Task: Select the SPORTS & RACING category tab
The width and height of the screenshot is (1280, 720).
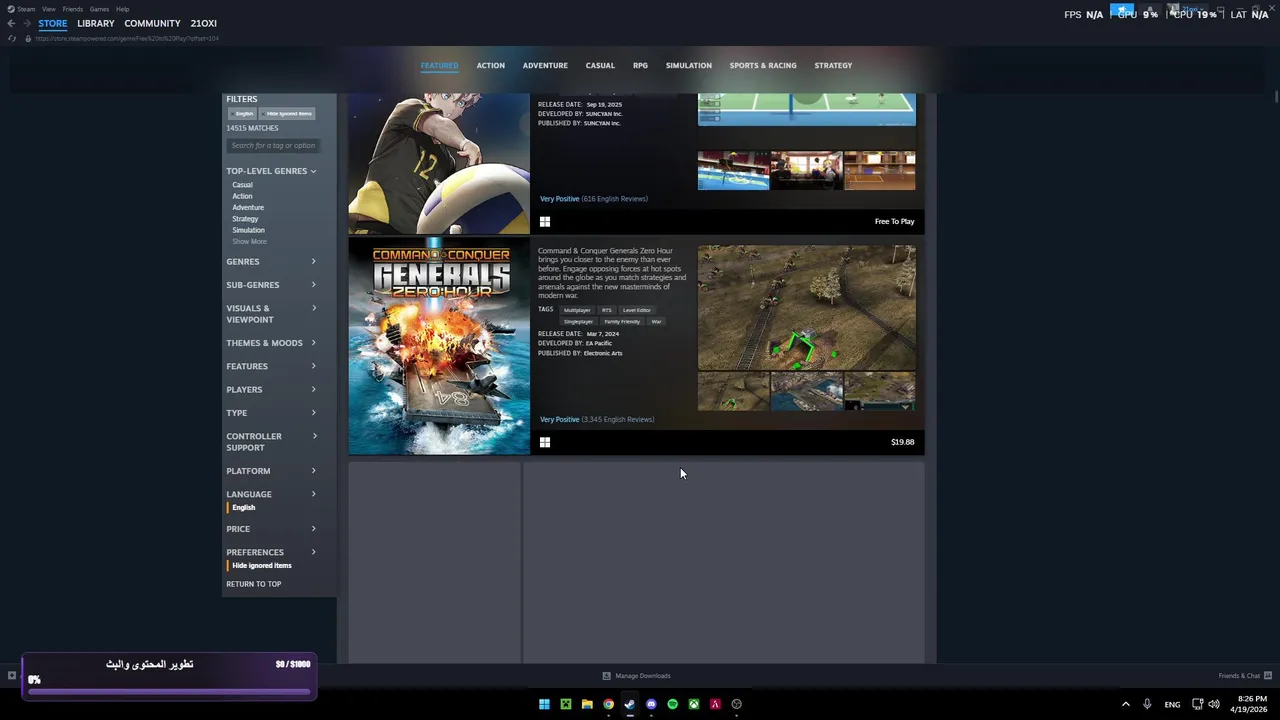Action: pos(763,65)
